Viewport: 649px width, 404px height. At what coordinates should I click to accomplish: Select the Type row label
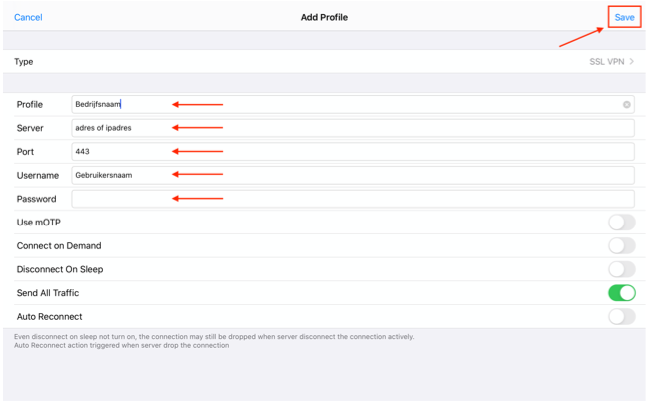click(x=24, y=62)
